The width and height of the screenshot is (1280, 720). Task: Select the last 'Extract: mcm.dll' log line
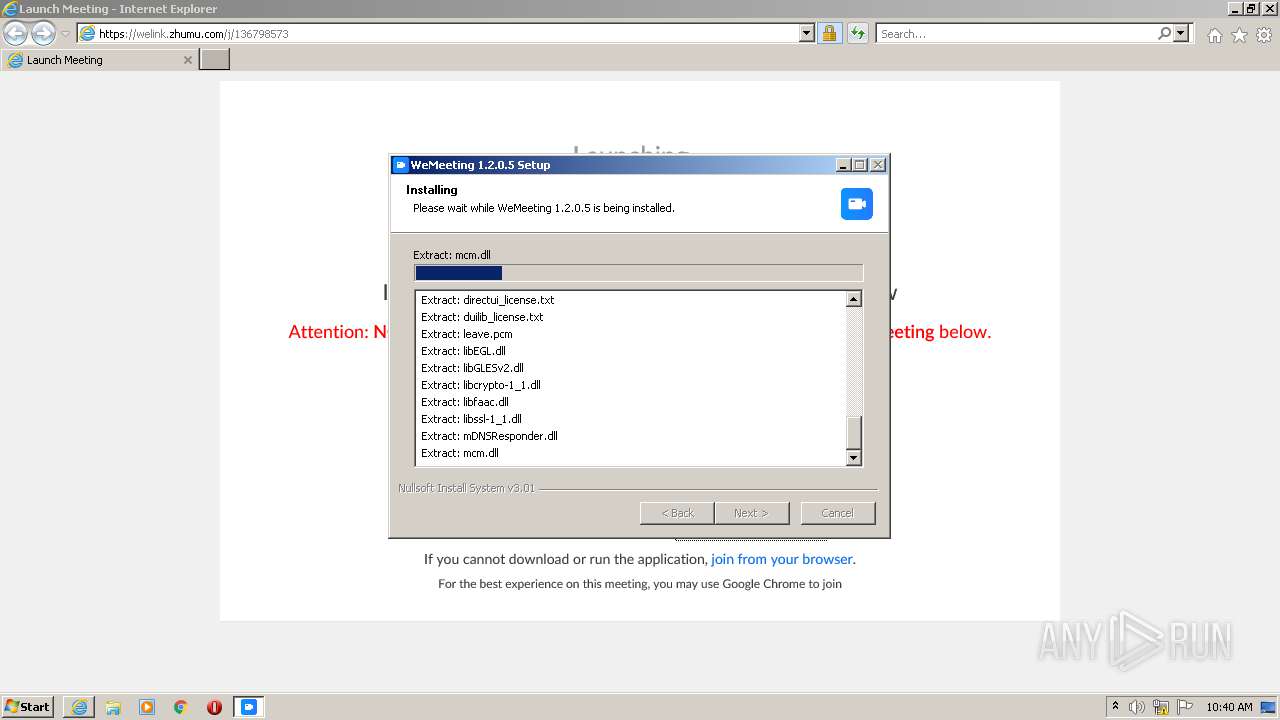(459, 453)
